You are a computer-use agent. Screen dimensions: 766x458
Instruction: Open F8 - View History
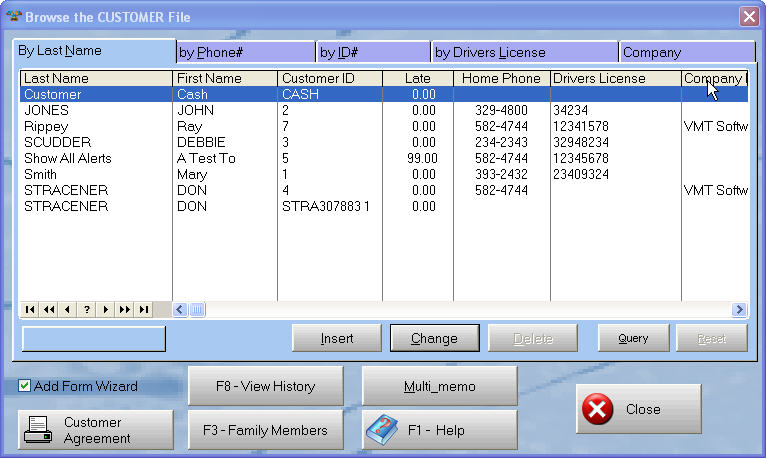(265, 386)
